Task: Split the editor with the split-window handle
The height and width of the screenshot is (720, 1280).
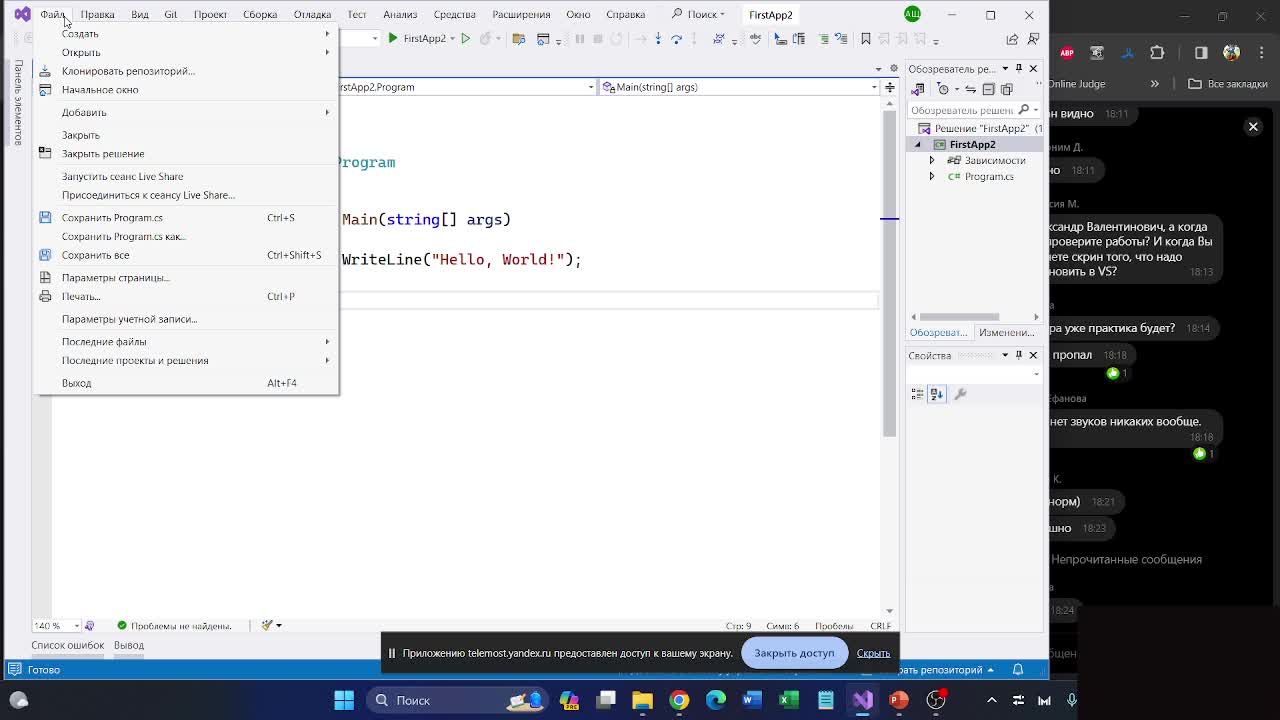Action: tap(889, 87)
